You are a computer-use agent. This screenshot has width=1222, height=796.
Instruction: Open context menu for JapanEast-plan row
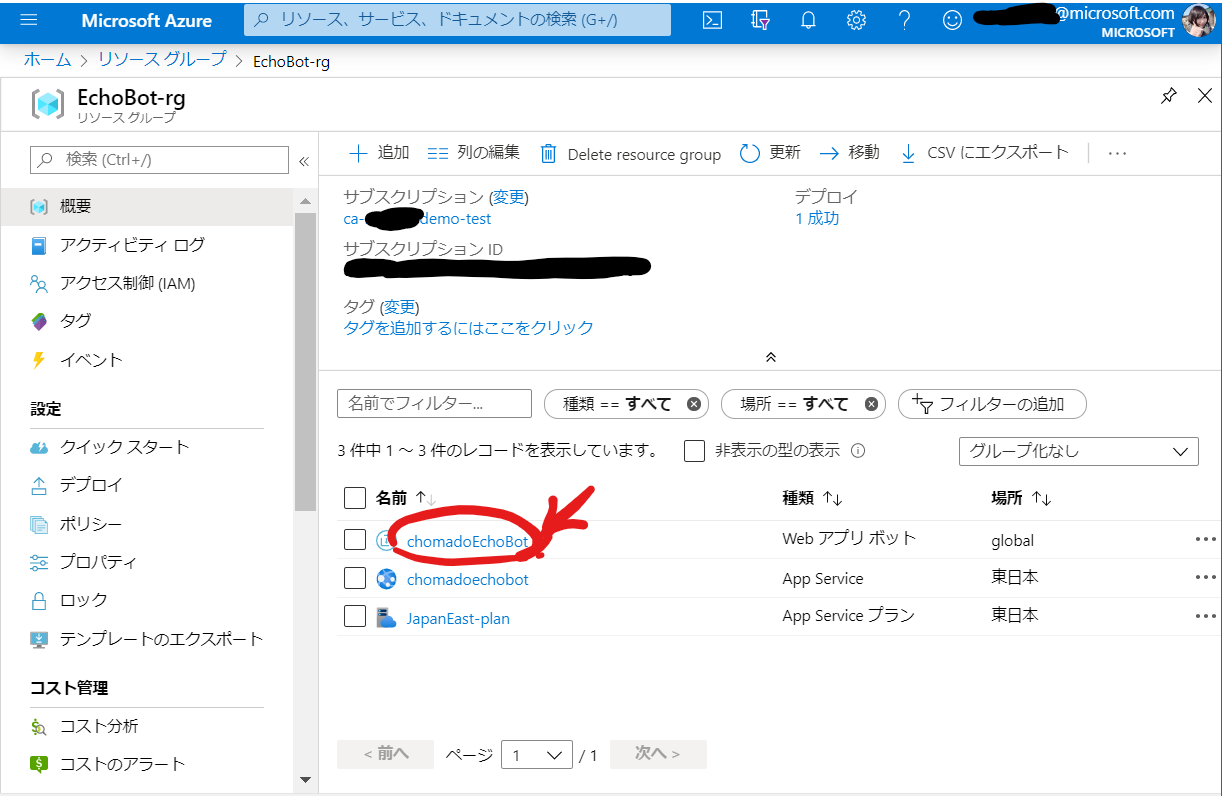pos(1206,616)
